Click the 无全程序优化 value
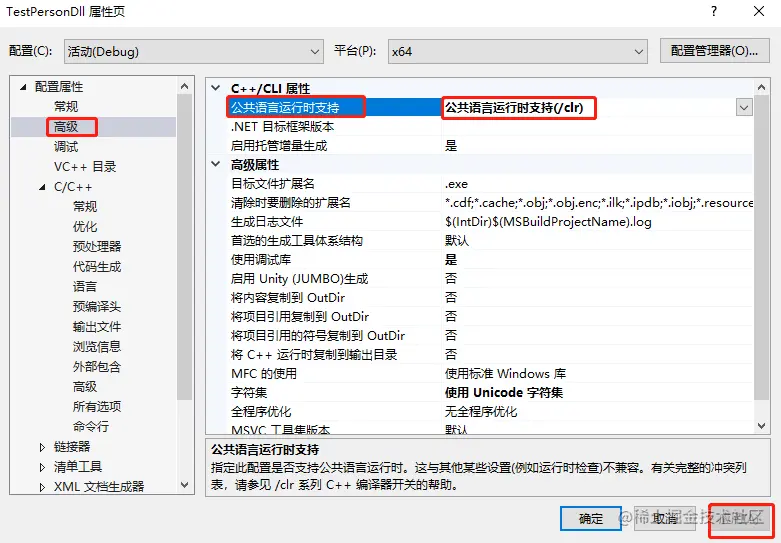 click(481, 411)
